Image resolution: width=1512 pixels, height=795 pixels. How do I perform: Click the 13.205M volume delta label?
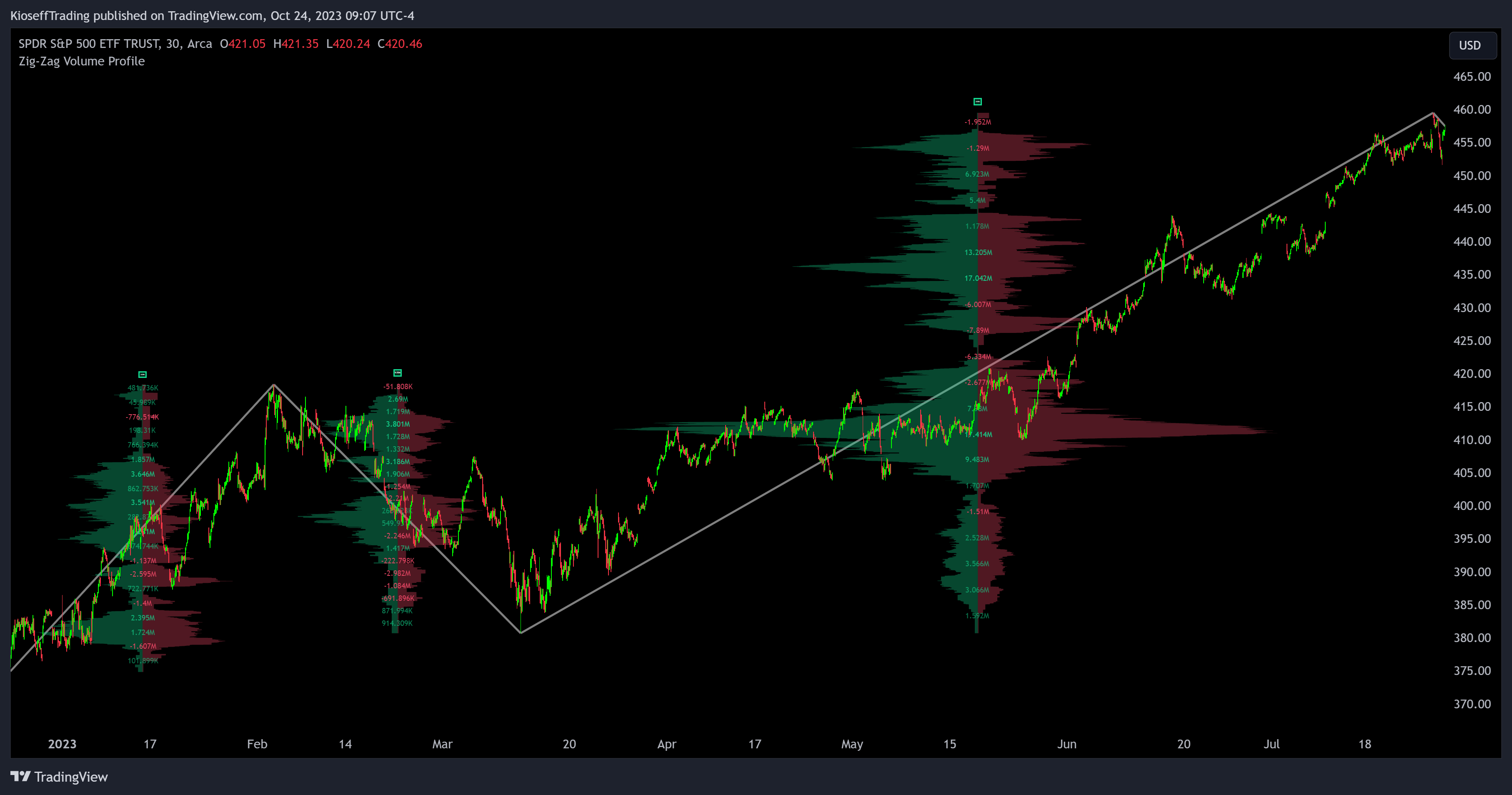979,252
